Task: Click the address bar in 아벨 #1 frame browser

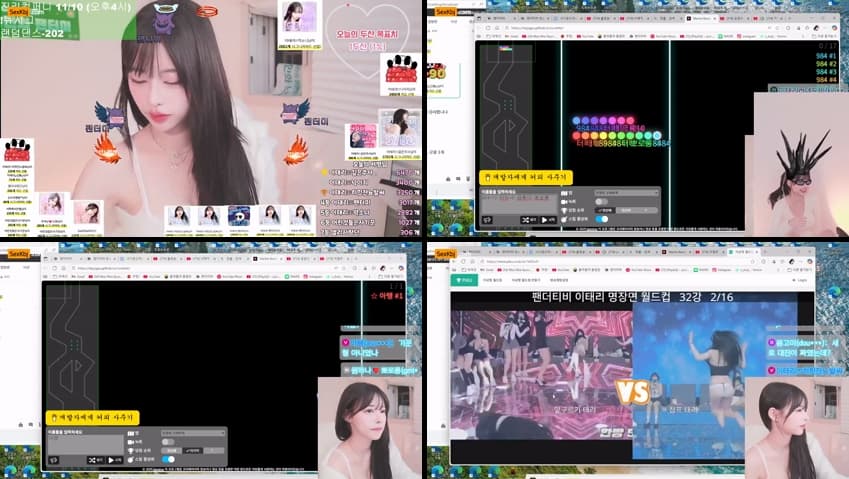Action: tap(206, 268)
